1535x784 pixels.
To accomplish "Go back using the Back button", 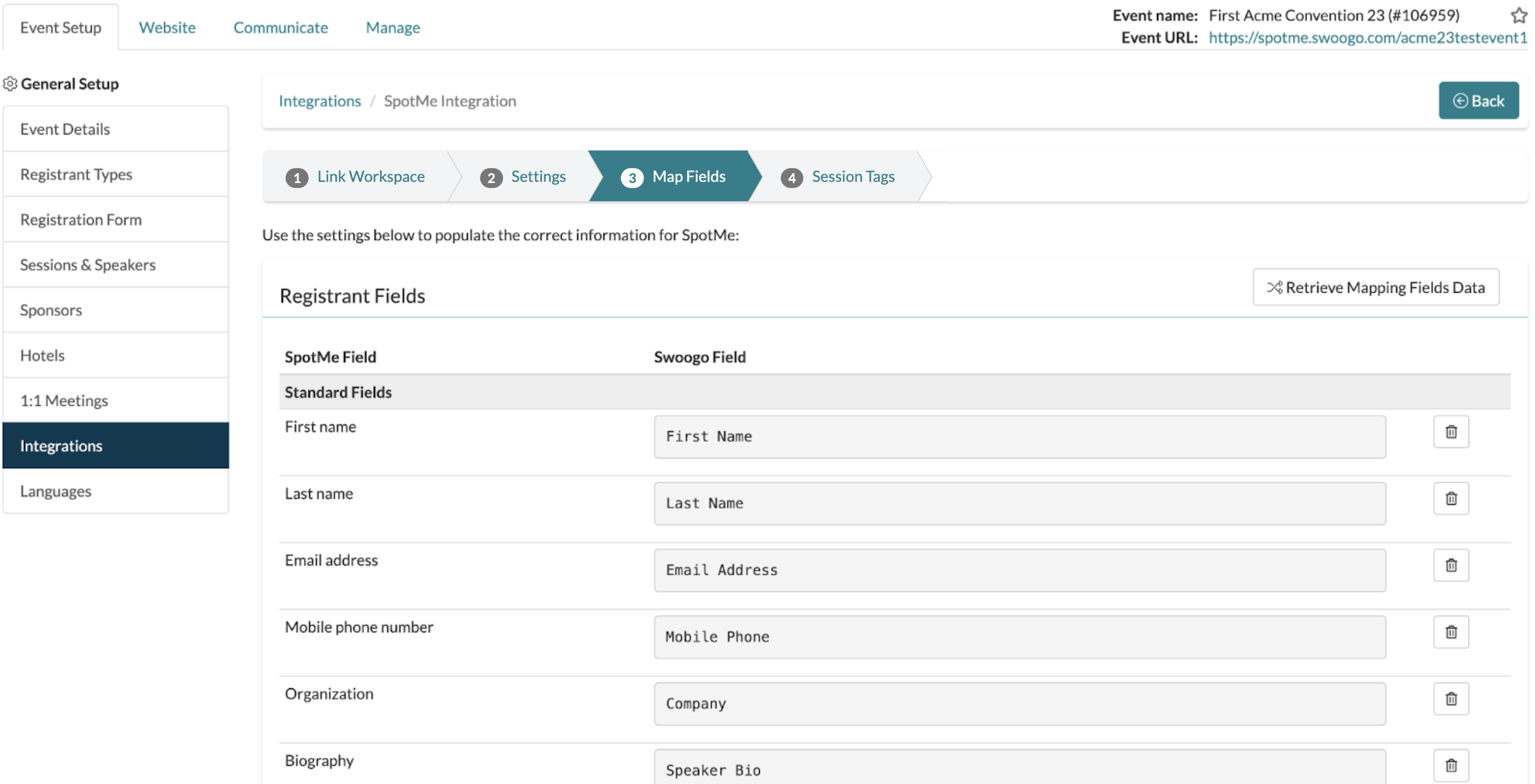I will 1479,100.
